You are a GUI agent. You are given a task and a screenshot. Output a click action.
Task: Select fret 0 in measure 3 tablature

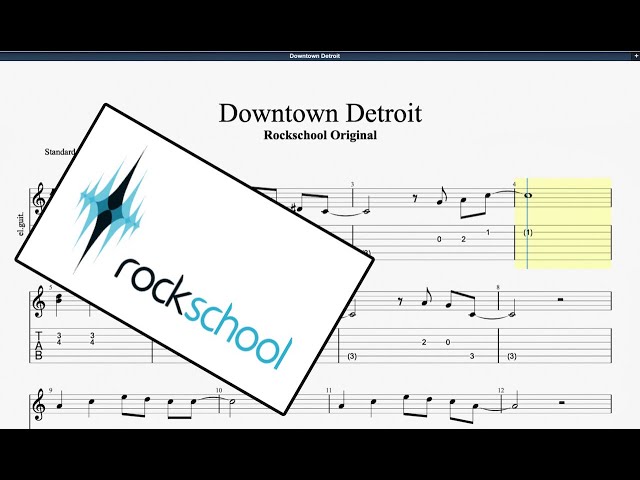click(x=439, y=239)
